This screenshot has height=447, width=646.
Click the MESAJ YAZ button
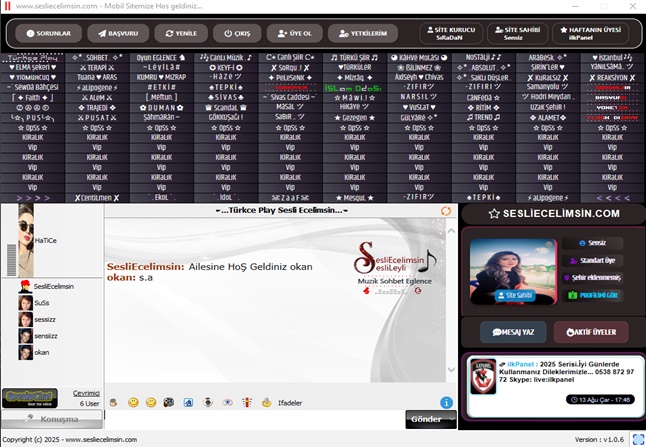(514, 331)
